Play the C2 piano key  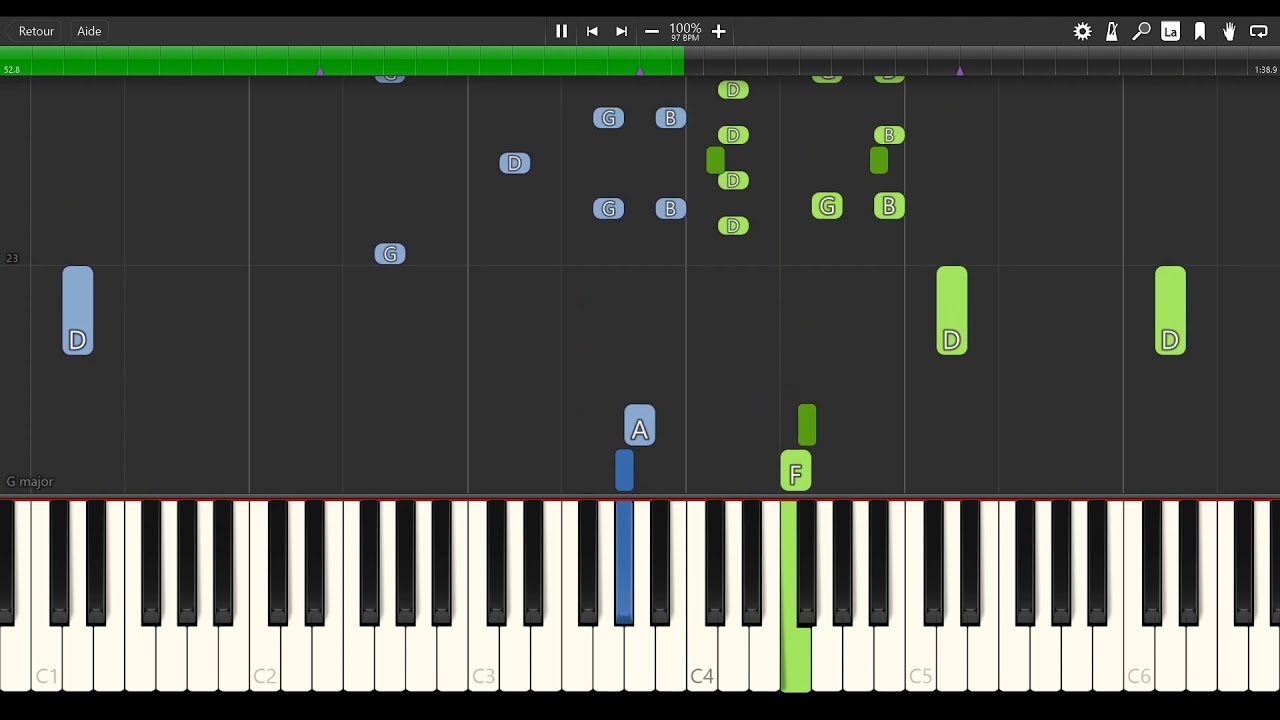(265, 660)
